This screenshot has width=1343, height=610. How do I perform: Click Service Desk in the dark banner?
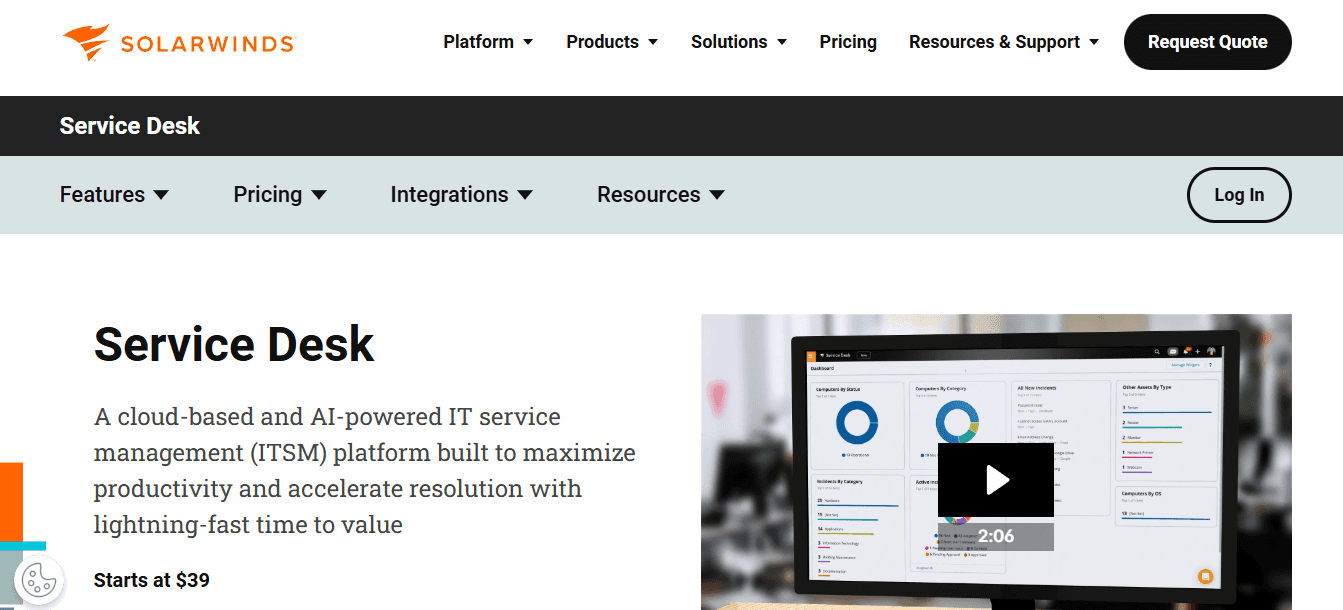pyautogui.click(x=129, y=126)
